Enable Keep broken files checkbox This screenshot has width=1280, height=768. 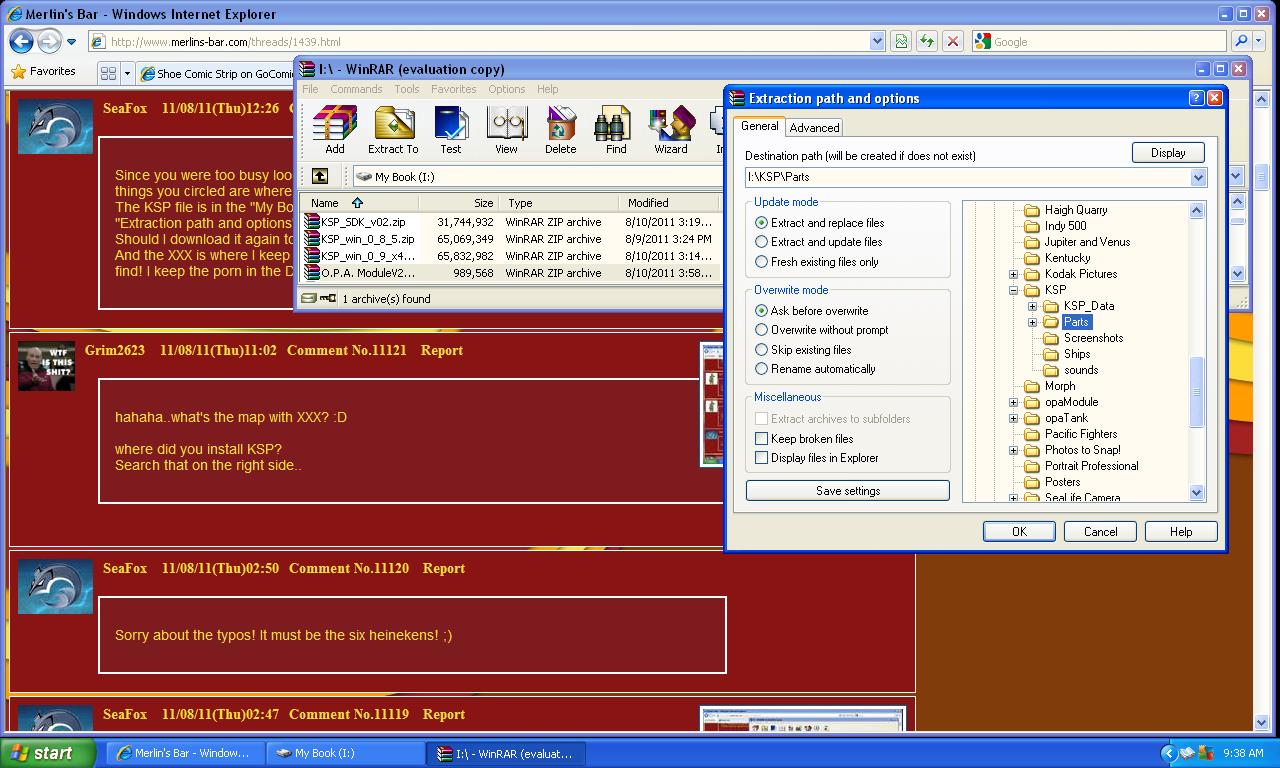point(761,439)
